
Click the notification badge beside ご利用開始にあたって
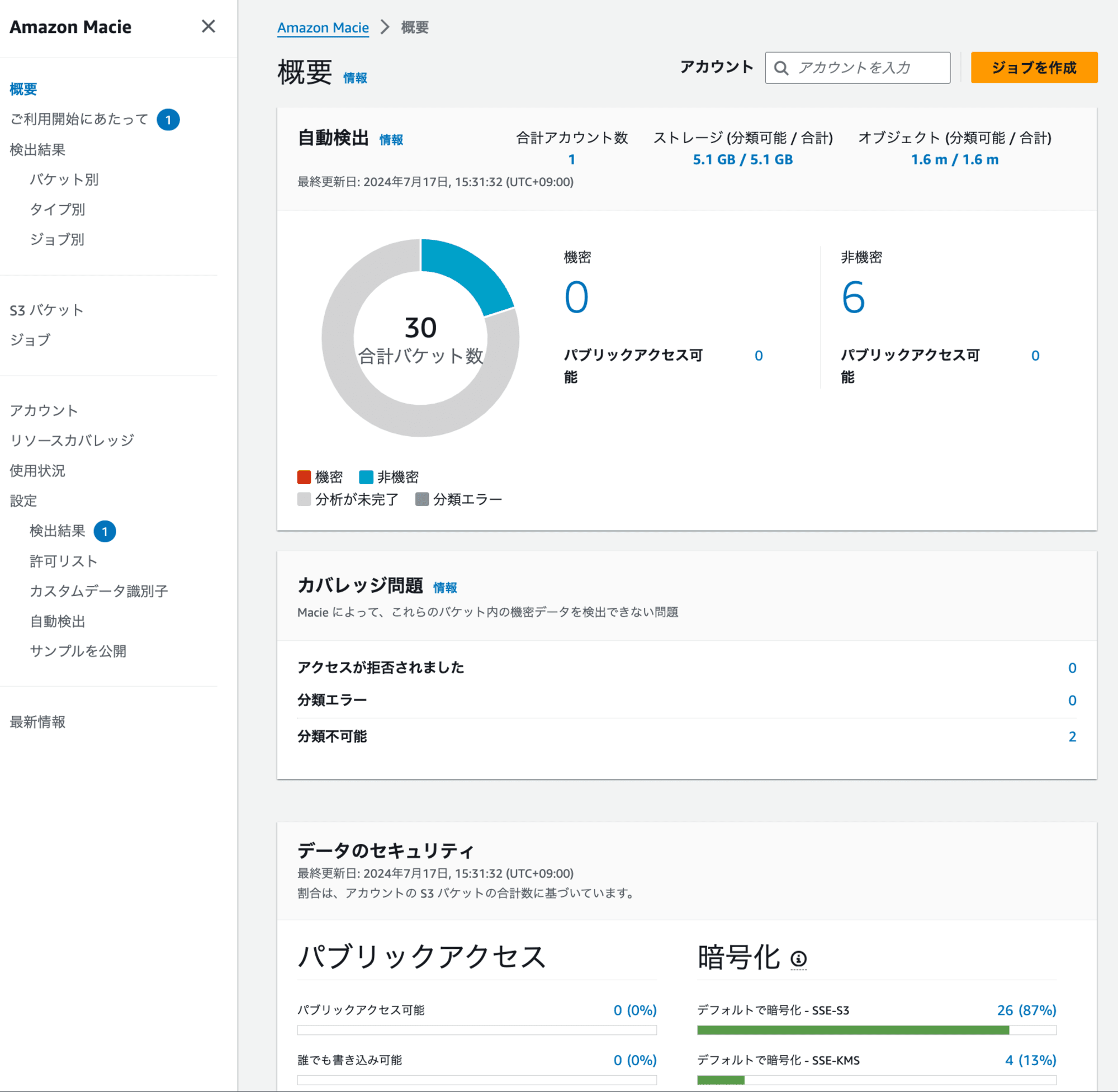168,120
